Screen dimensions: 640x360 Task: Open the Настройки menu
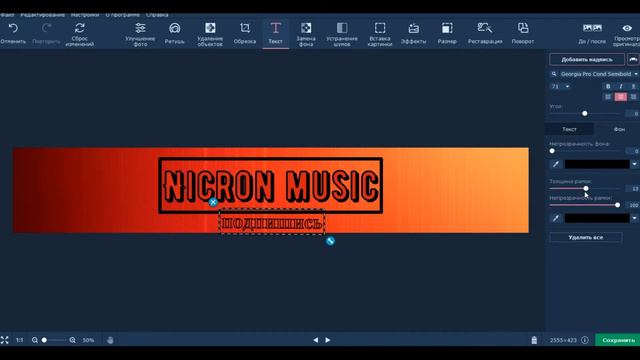pos(85,15)
